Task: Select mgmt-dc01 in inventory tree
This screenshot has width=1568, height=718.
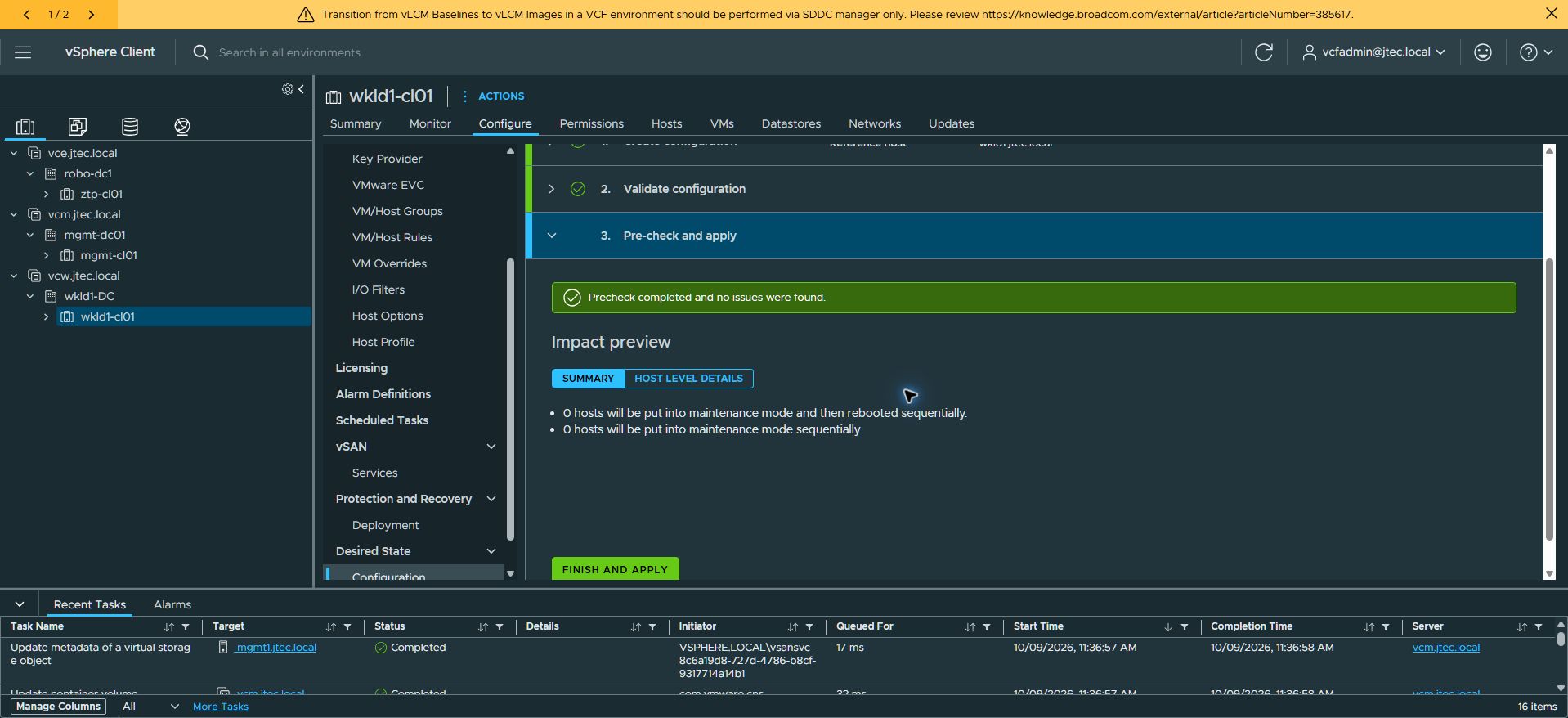Action: point(95,235)
